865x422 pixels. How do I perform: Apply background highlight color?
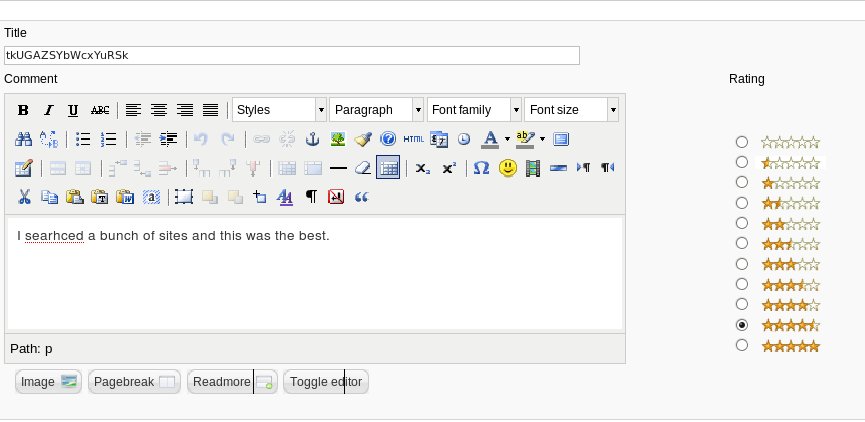pyautogui.click(x=525, y=139)
